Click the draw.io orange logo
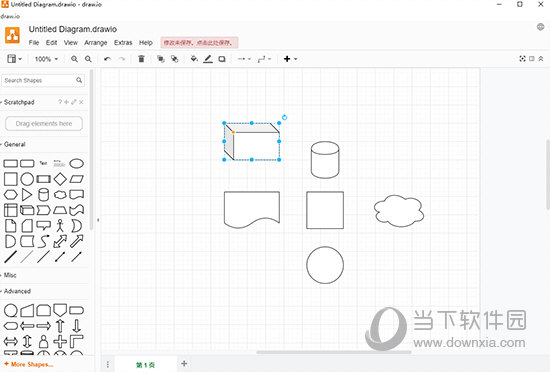This screenshot has width=550, height=372. point(12,35)
